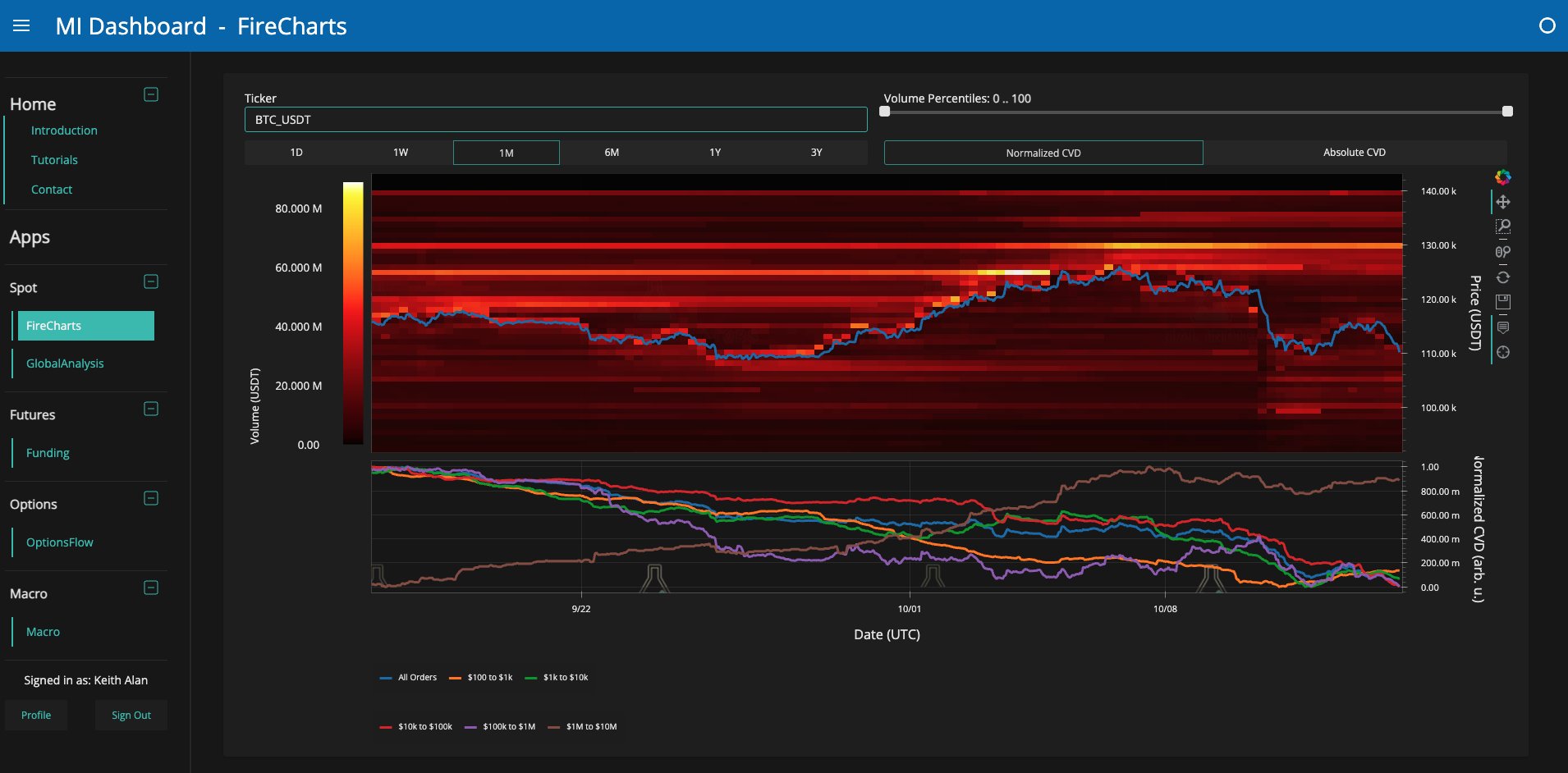Collapse the Futures section
The width and height of the screenshot is (1568, 773).
pos(151,409)
